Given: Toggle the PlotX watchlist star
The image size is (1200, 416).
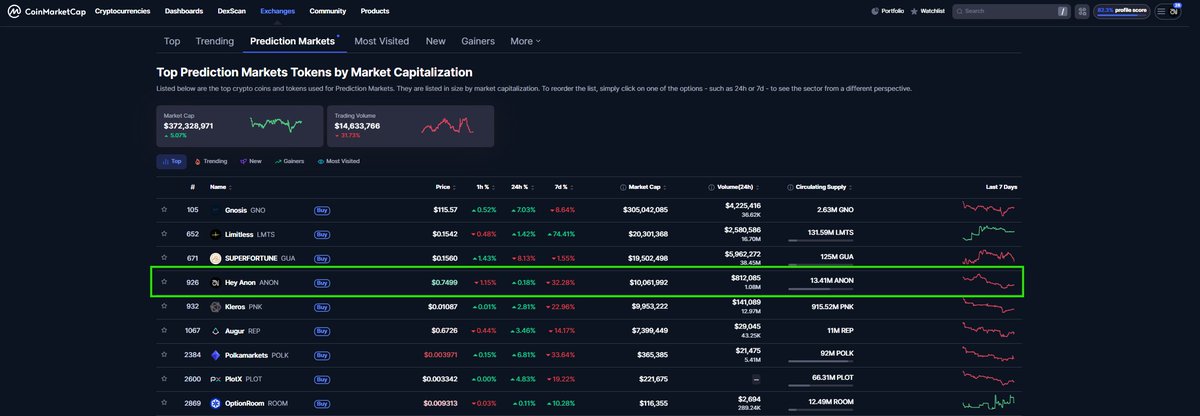Looking at the screenshot, I should click(x=164, y=379).
